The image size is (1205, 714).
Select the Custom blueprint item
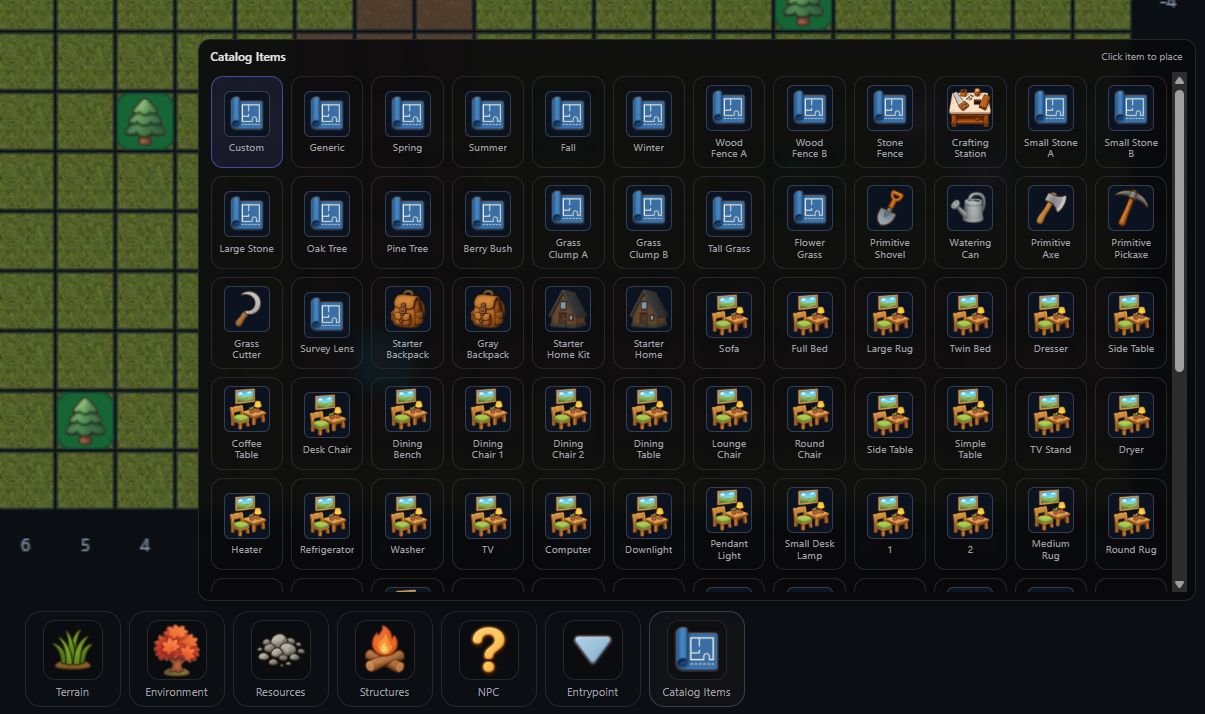[246, 122]
